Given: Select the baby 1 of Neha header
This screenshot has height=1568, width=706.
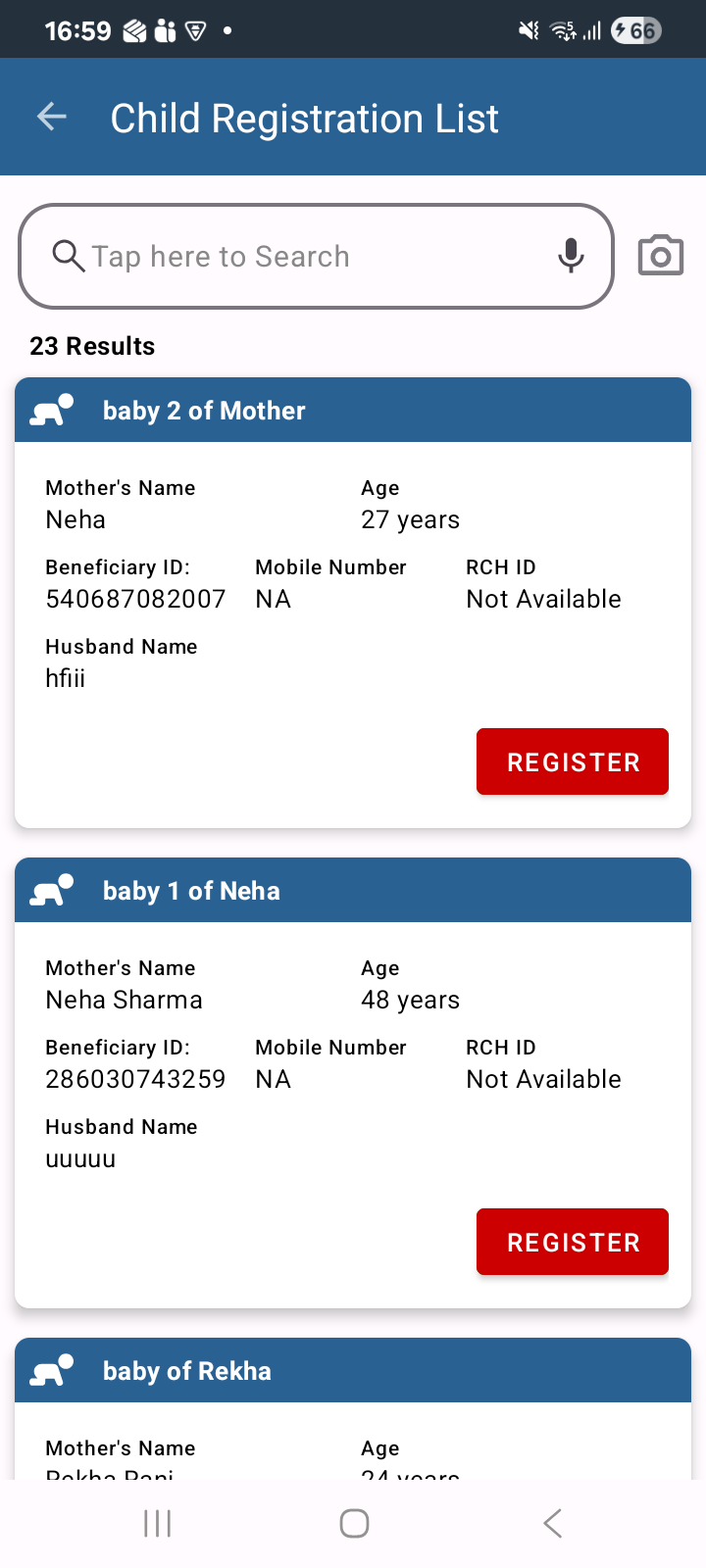Looking at the screenshot, I should pos(353,890).
